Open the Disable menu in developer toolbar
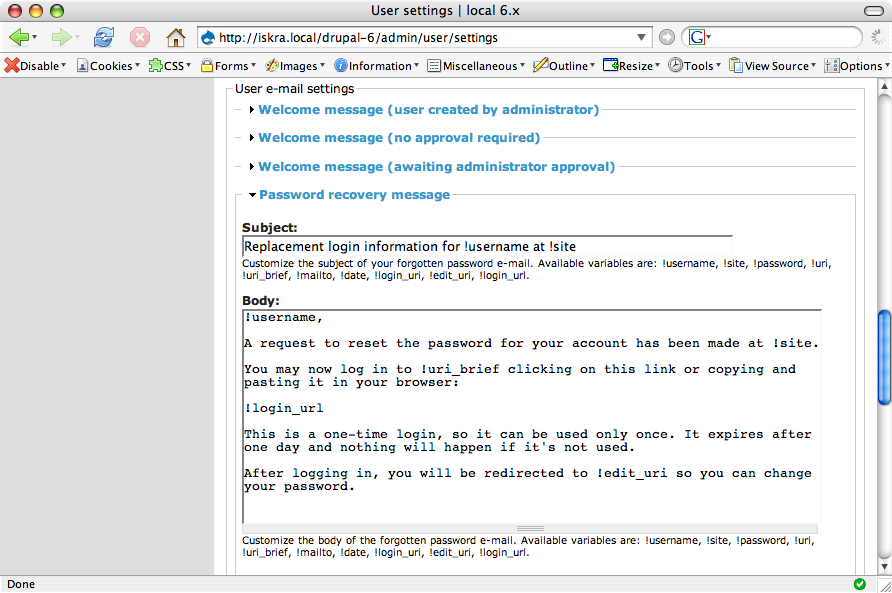The height and width of the screenshot is (593, 892). (36, 66)
